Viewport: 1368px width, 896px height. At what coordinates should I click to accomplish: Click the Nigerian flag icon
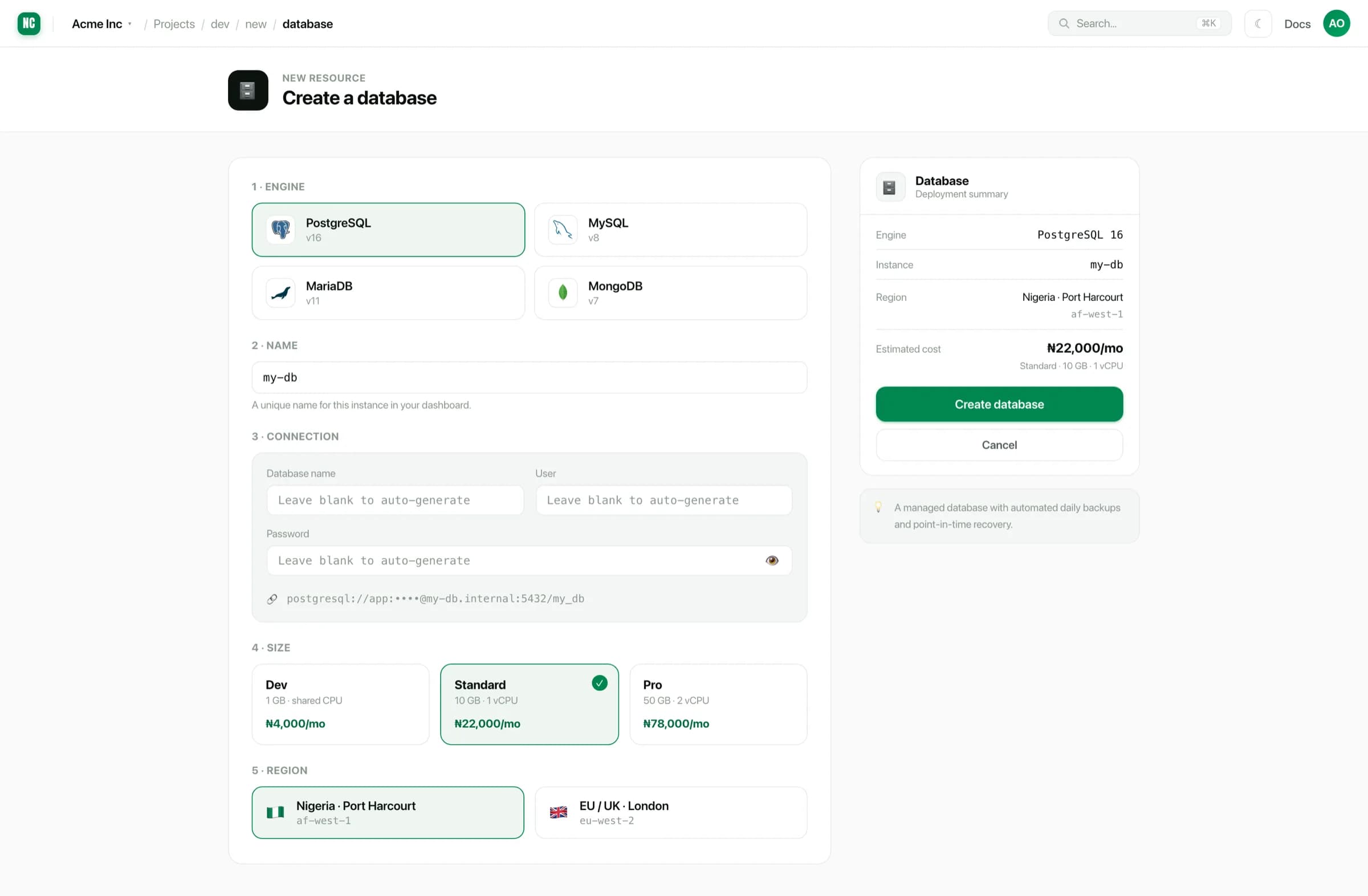pyautogui.click(x=275, y=812)
